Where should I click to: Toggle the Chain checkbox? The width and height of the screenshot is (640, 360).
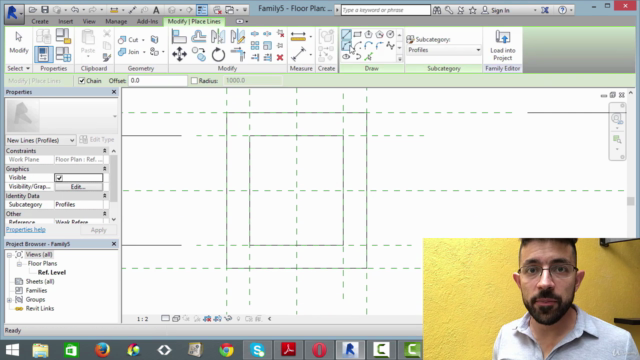coord(82,81)
